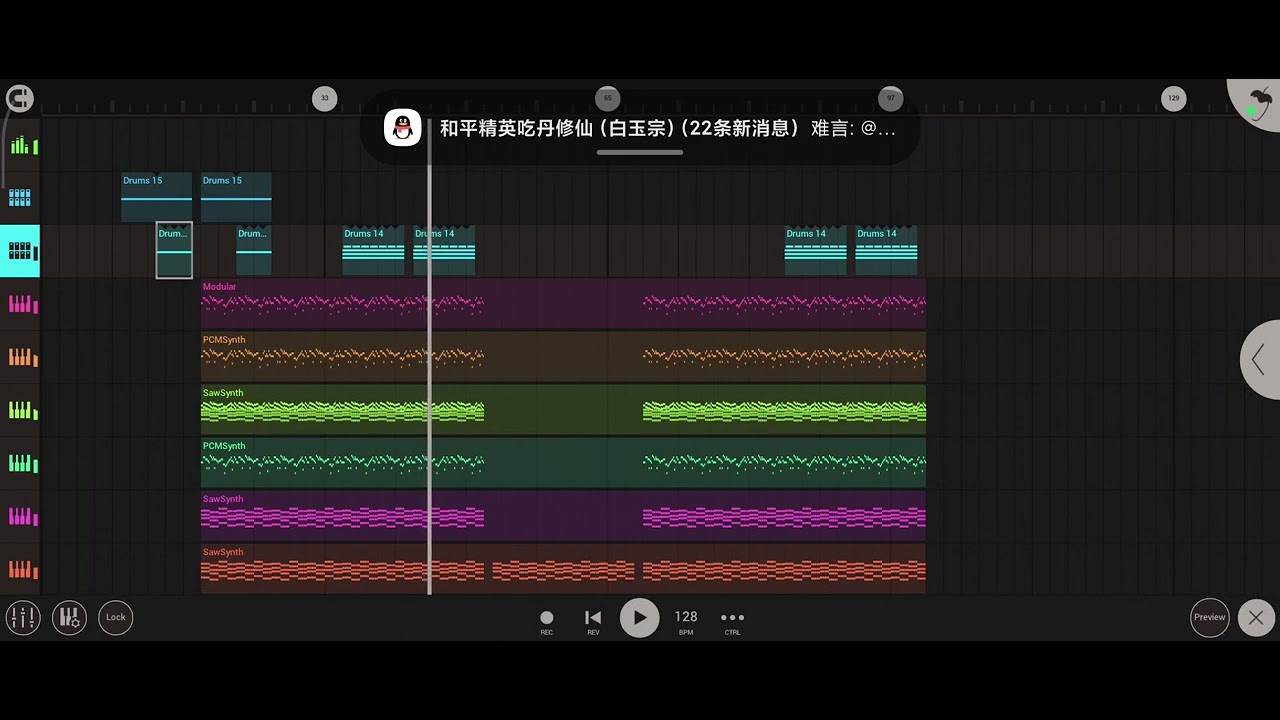
Task: Select the outlined Drum clip on cyan track
Action: 174,250
